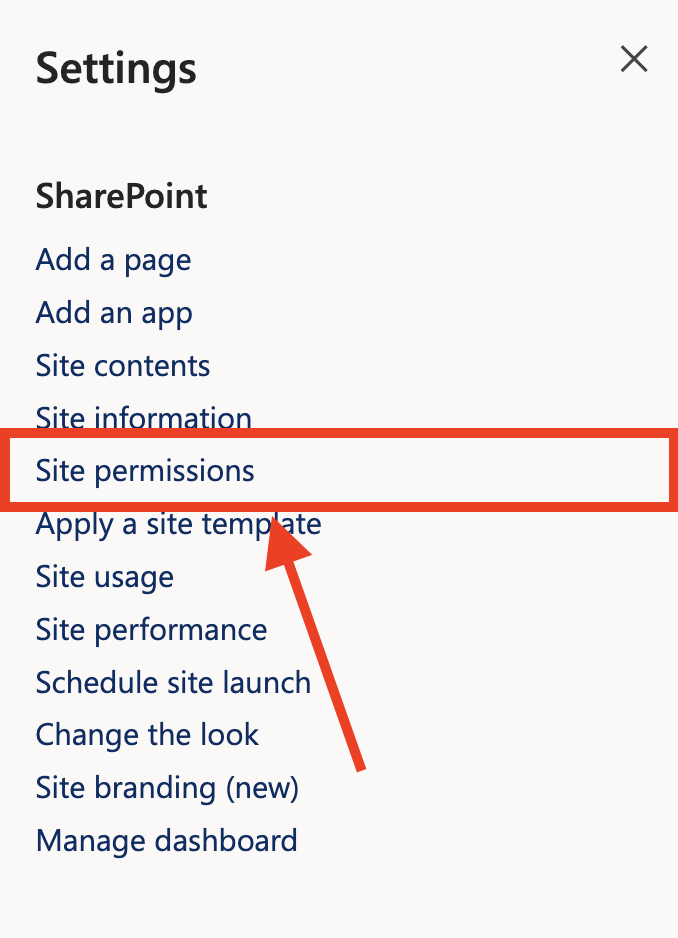Viewport: 678px width, 938px height.
Task: Schedule site launch
Action: coord(173,682)
